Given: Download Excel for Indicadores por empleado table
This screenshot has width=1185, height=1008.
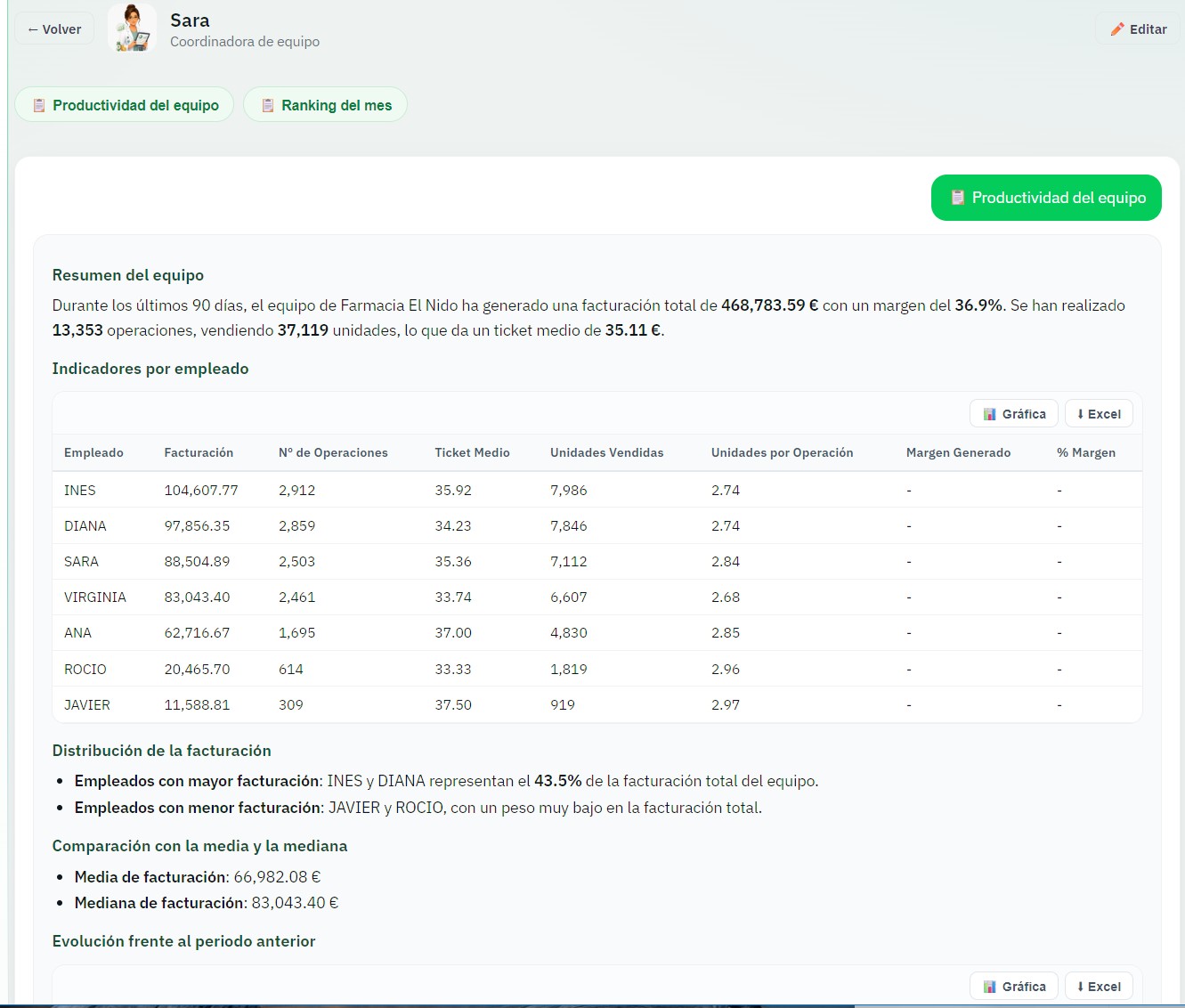Looking at the screenshot, I should (1099, 414).
